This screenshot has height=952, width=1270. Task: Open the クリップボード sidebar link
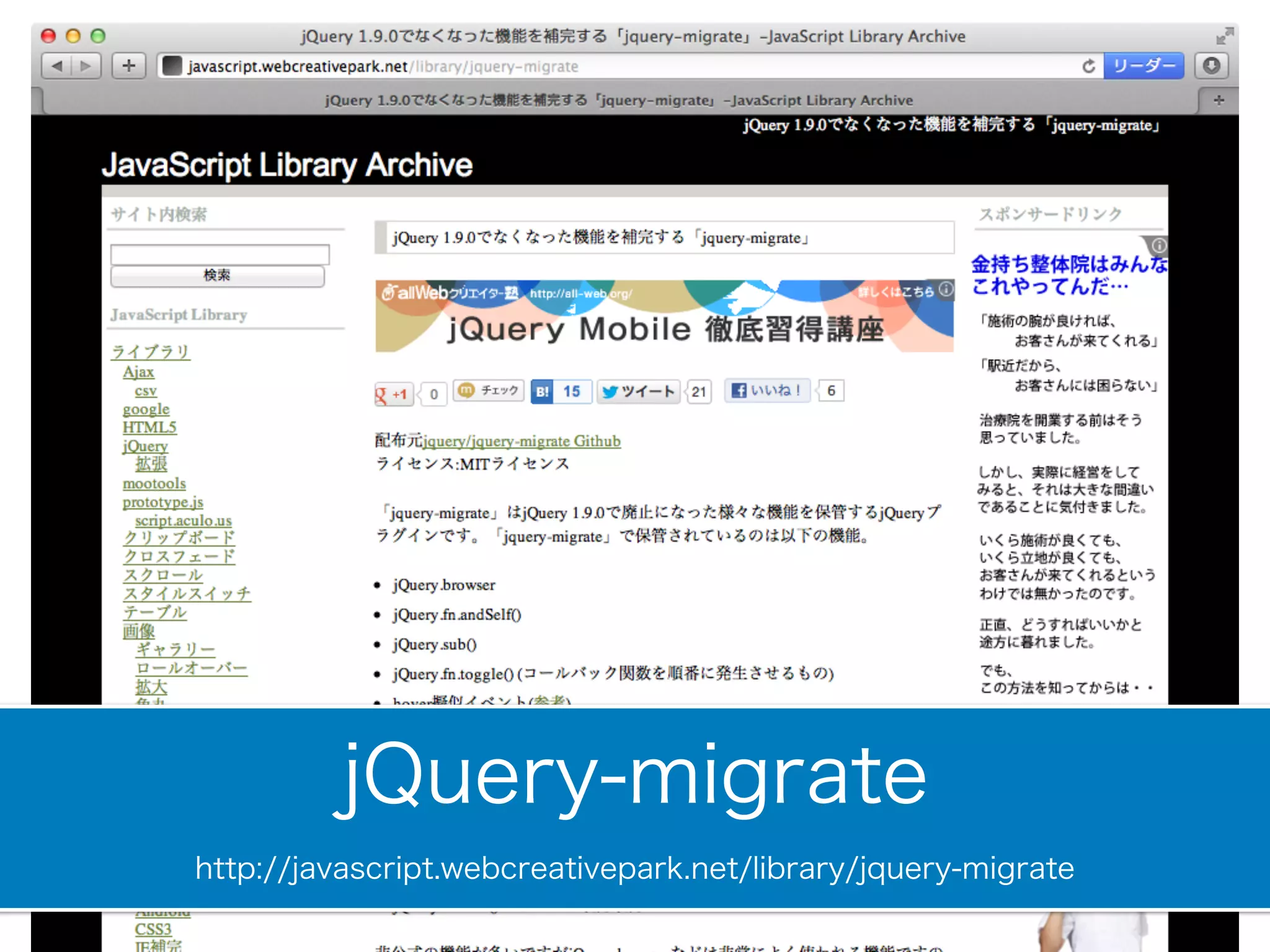(179, 538)
